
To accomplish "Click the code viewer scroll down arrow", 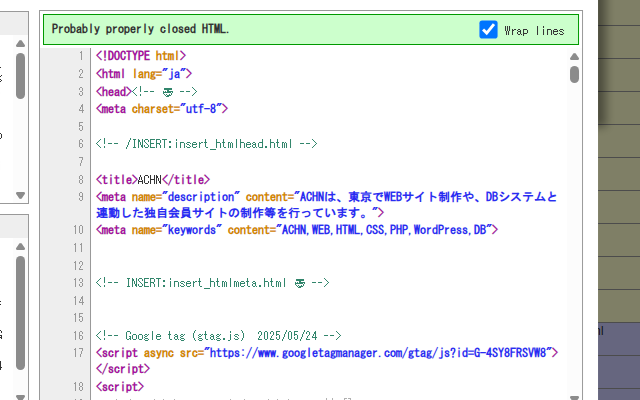I will pos(574,397).
